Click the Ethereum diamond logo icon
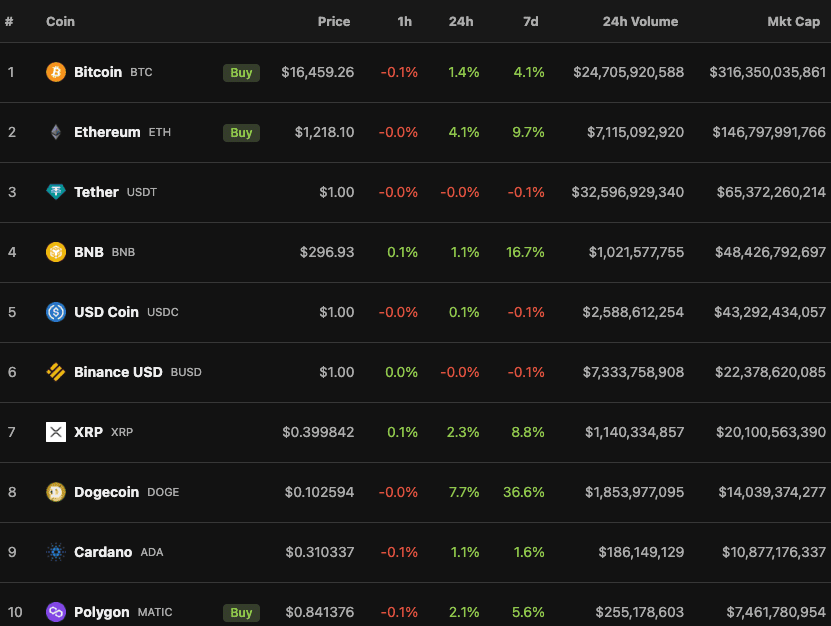 [56, 132]
